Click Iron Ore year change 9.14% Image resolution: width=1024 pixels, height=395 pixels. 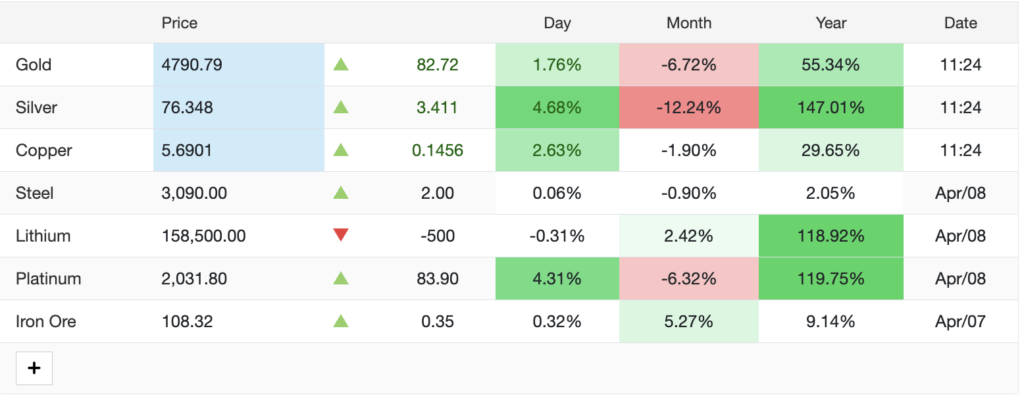(x=831, y=321)
